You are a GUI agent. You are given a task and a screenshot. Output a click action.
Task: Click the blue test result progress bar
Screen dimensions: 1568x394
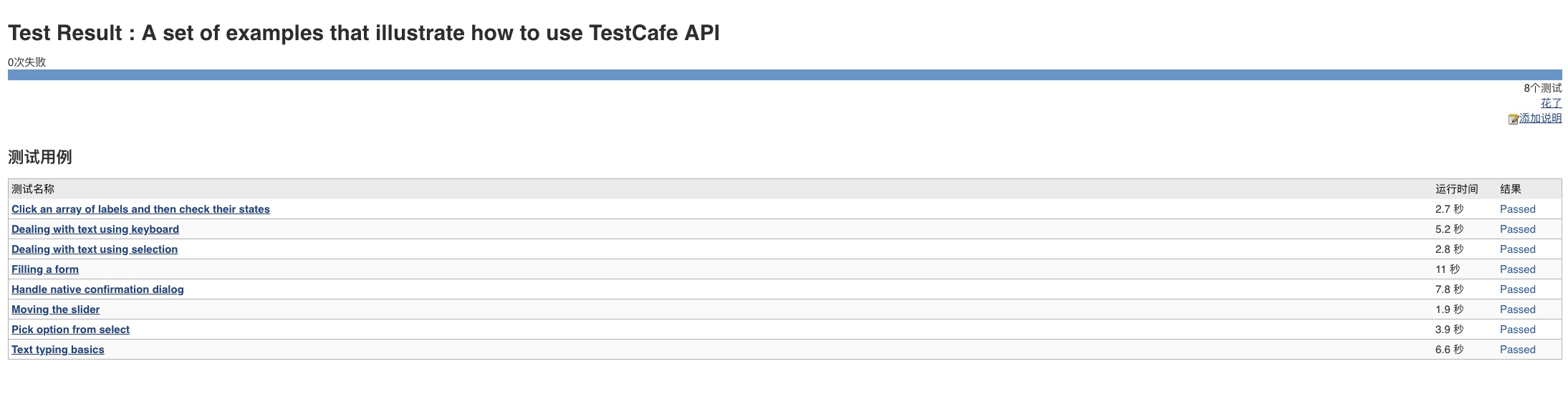click(x=784, y=75)
